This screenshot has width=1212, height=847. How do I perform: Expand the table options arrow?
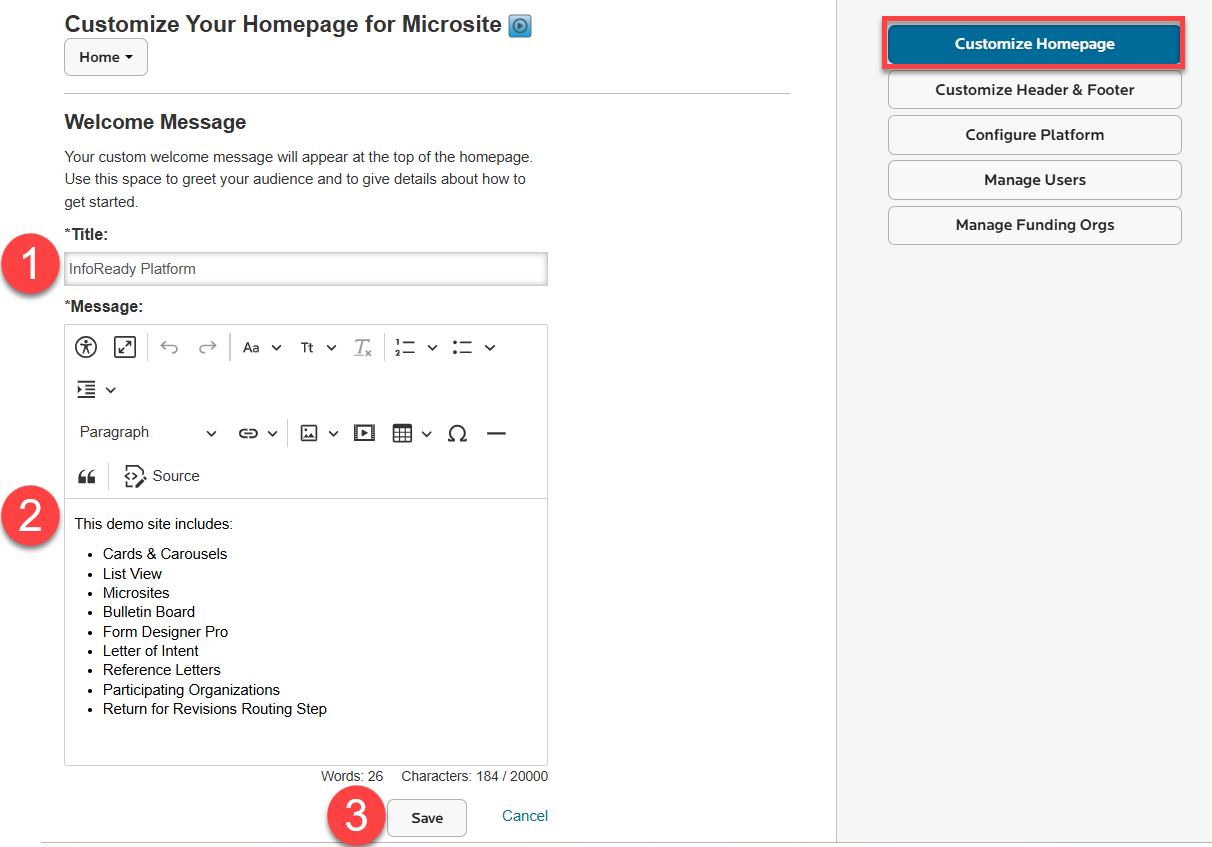click(427, 434)
